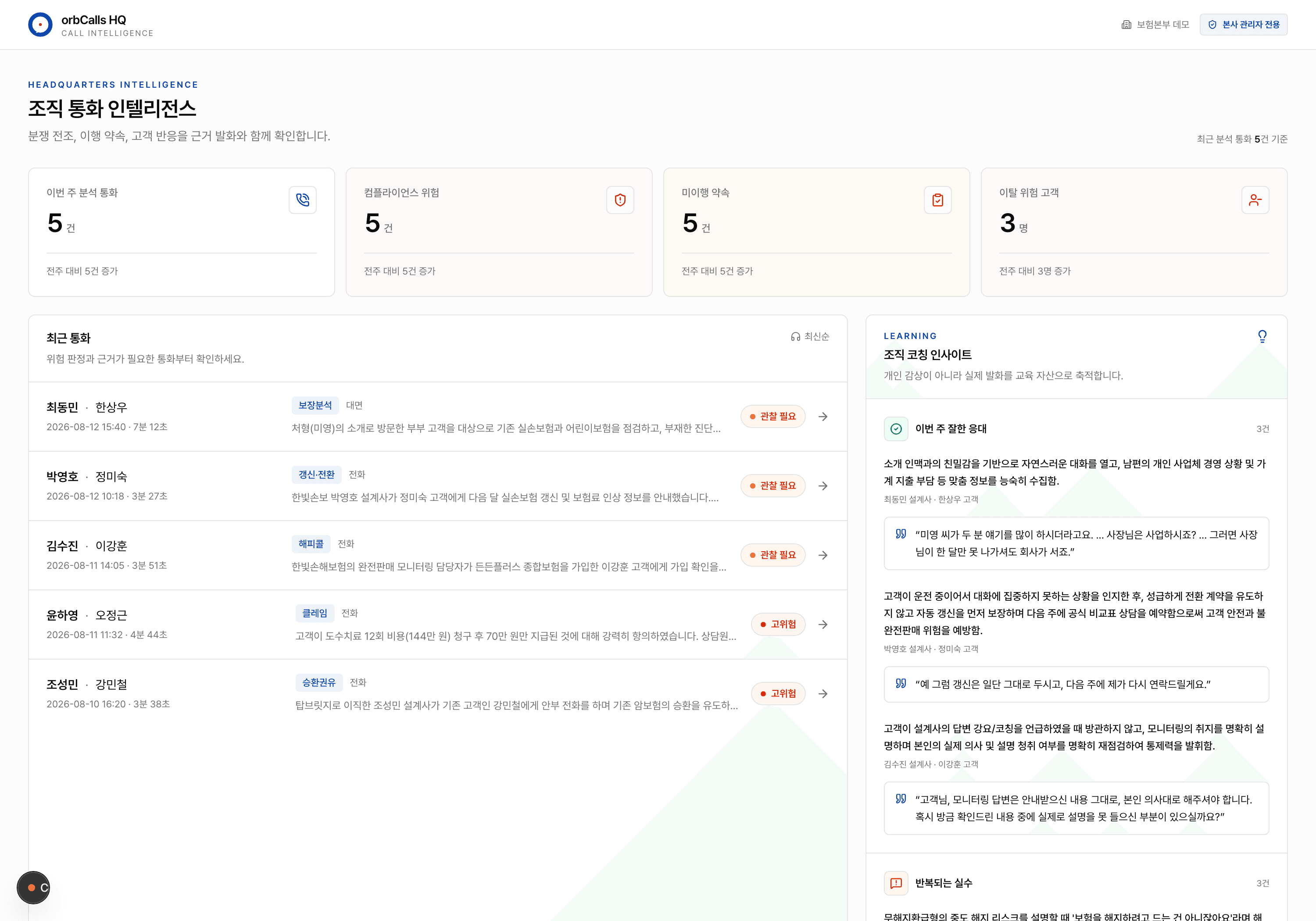Click the shield icon in 본사 관리자 전용 badge
The image size is (1316, 921).
1212,25
